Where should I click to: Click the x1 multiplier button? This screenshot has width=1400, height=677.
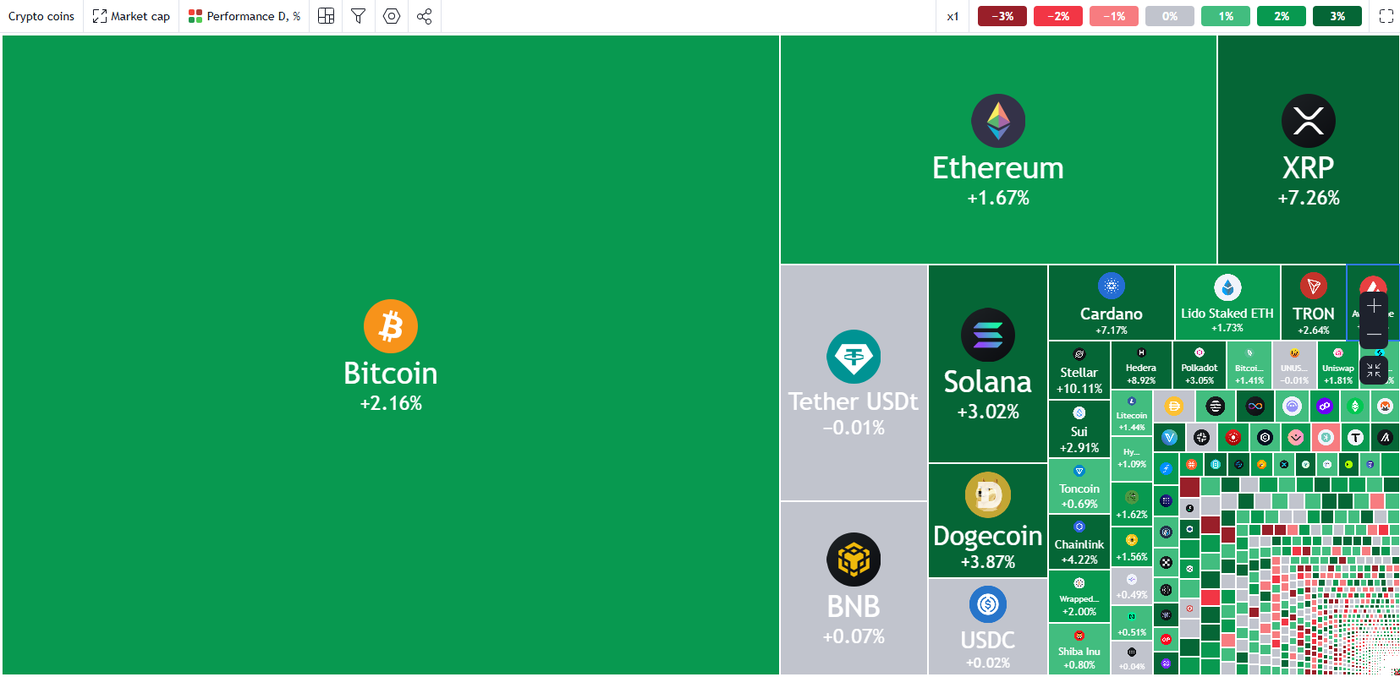click(953, 16)
